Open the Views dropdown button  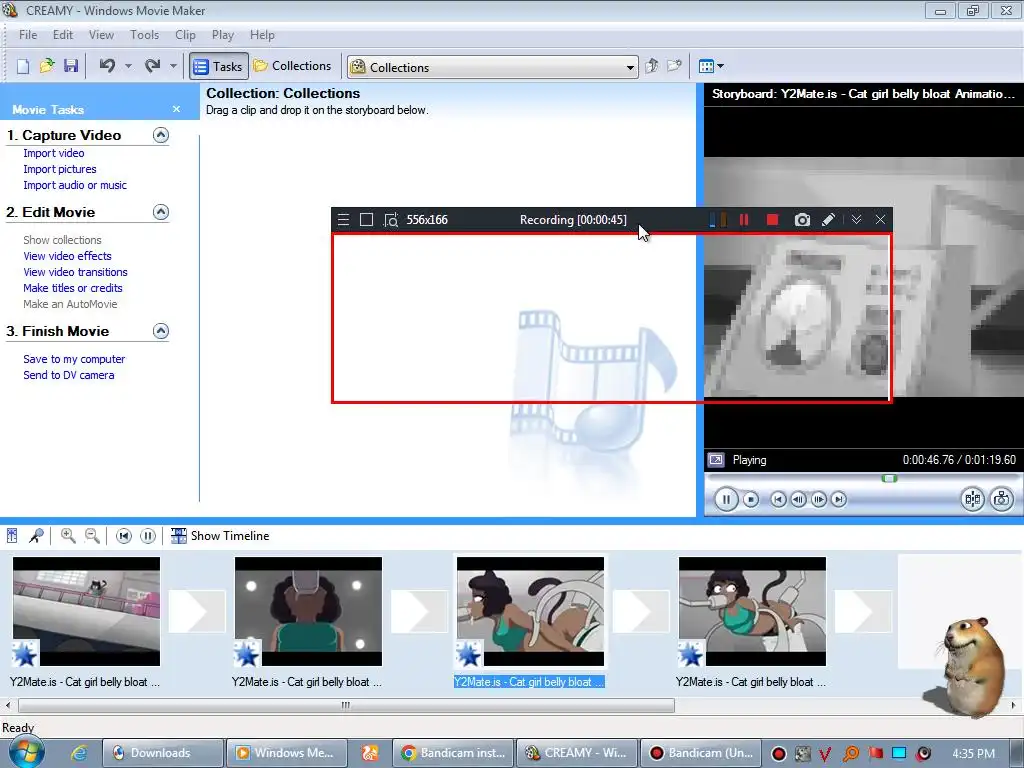(x=711, y=66)
